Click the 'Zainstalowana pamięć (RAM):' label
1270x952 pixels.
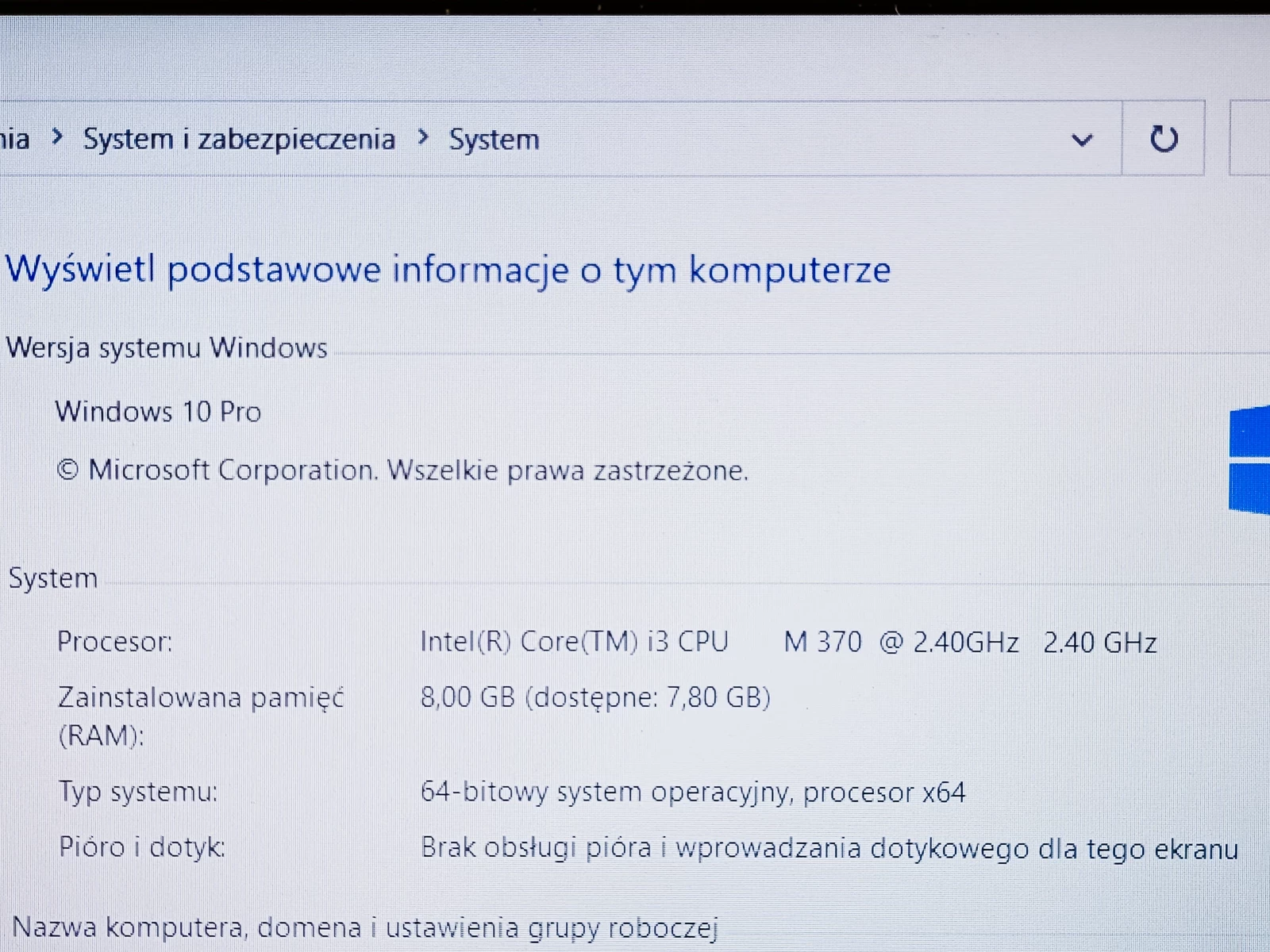point(201,716)
